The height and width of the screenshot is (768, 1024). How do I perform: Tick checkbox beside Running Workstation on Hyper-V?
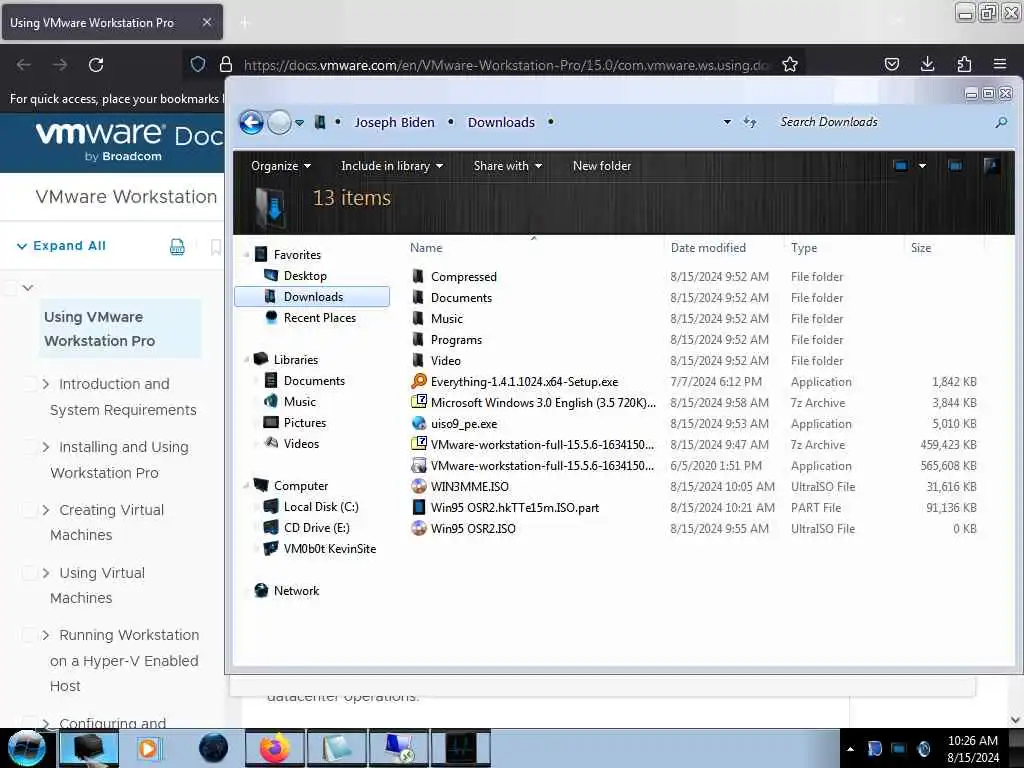click(x=29, y=635)
